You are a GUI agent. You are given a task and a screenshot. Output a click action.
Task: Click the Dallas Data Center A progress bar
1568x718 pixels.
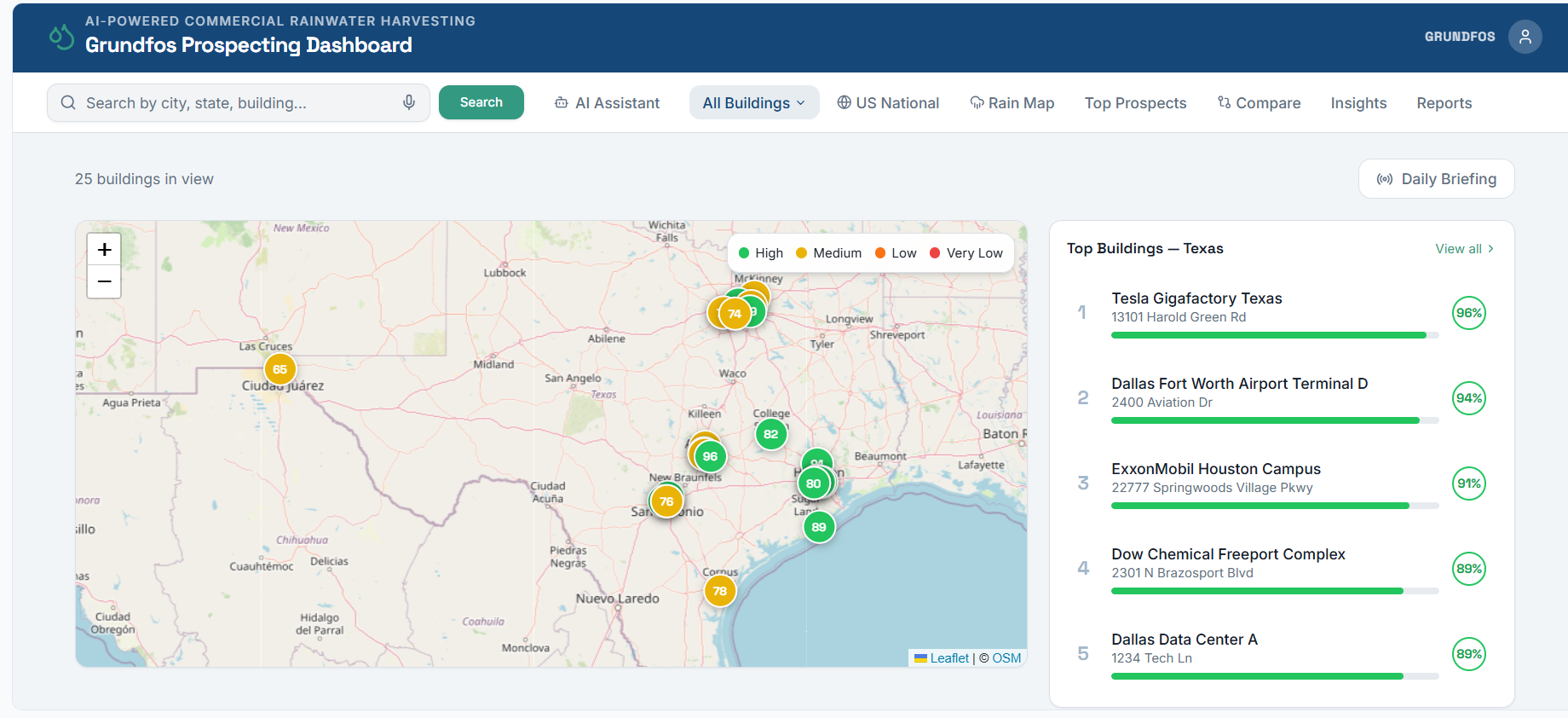coord(1275,676)
